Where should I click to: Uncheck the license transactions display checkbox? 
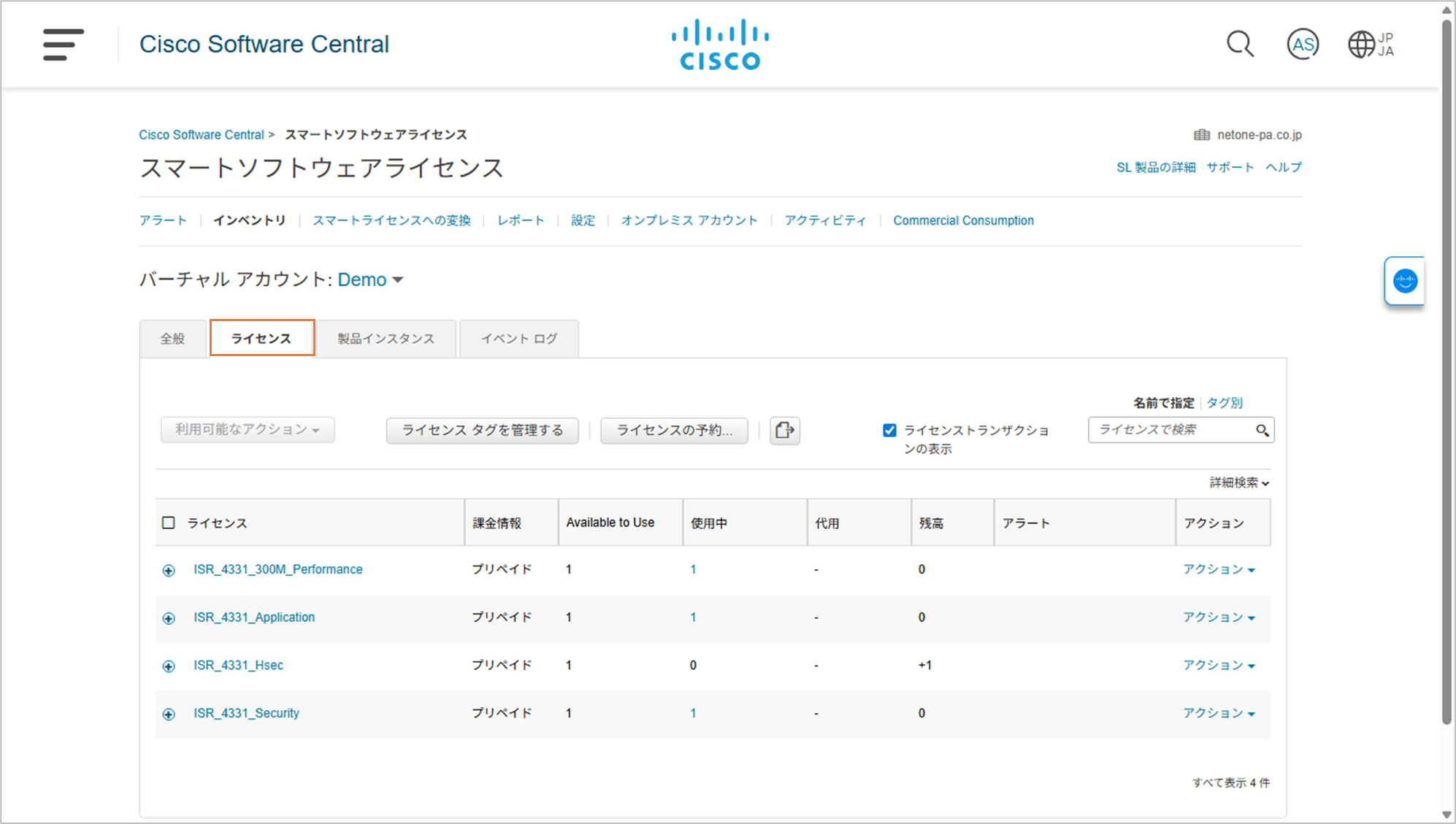[x=889, y=431]
